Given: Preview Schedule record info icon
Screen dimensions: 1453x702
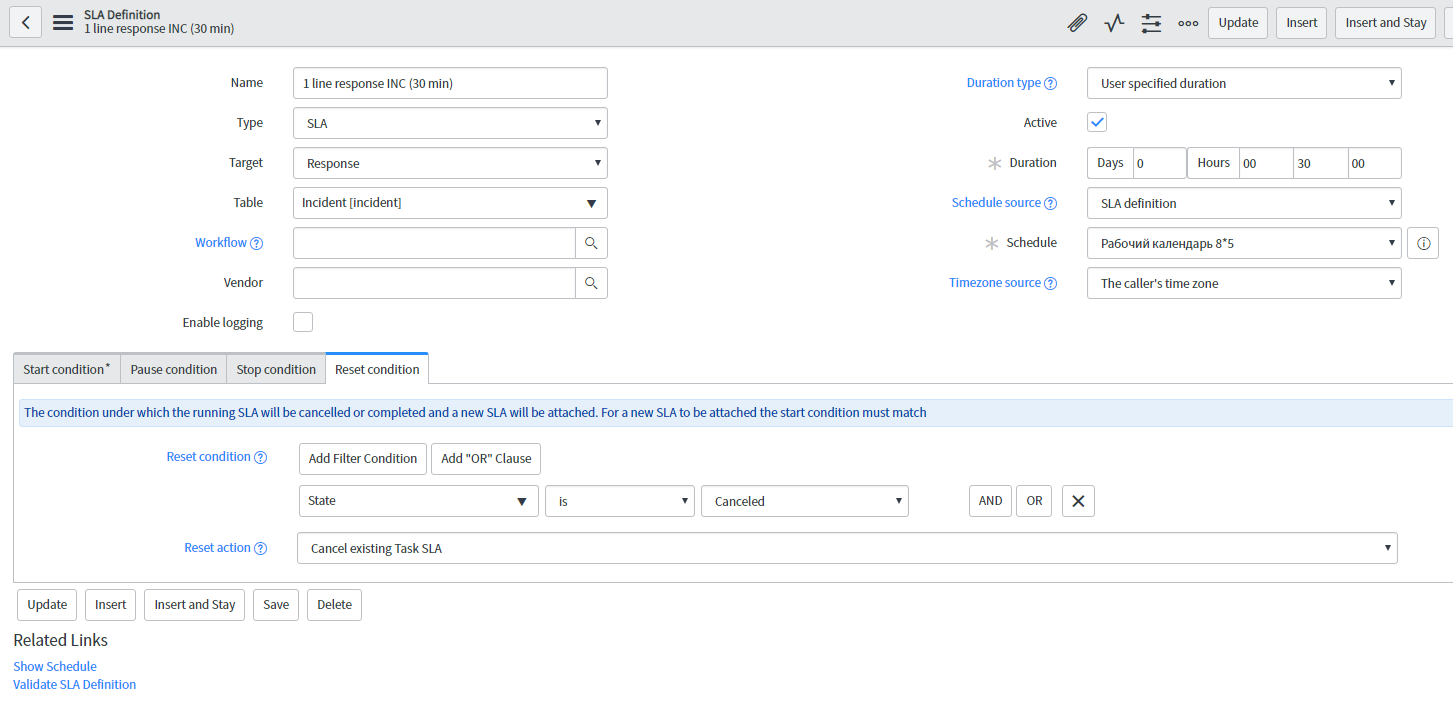Looking at the screenshot, I should pos(1423,243).
